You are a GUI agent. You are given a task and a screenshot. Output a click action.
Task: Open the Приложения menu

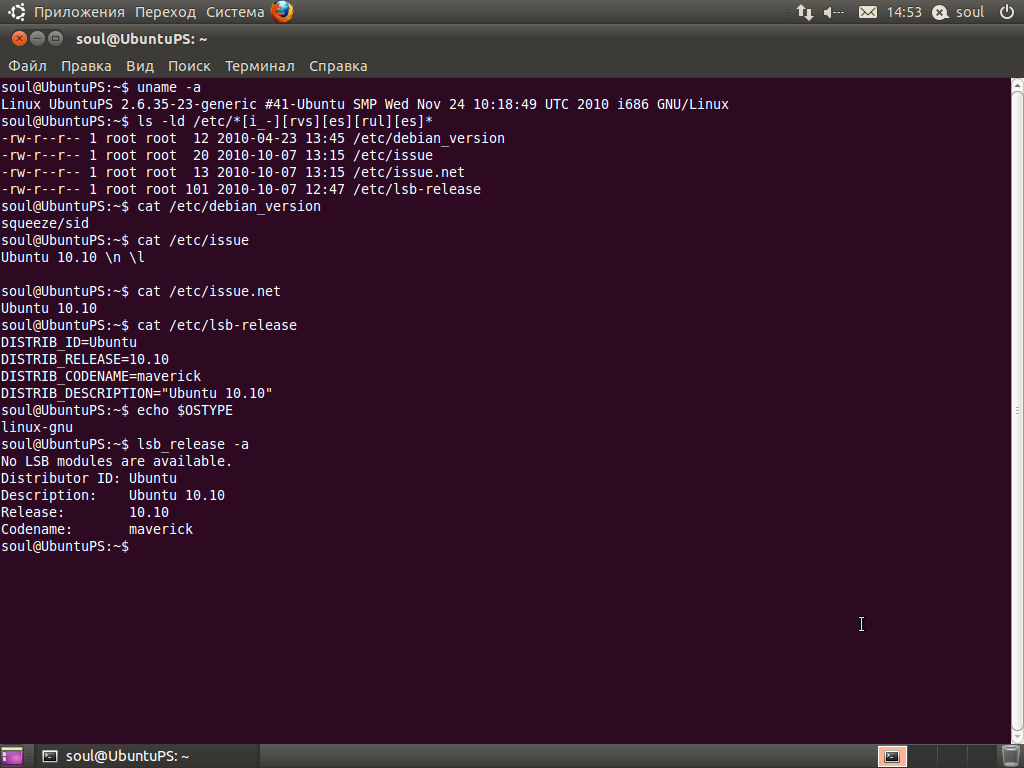pyautogui.click(x=79, y=12)
